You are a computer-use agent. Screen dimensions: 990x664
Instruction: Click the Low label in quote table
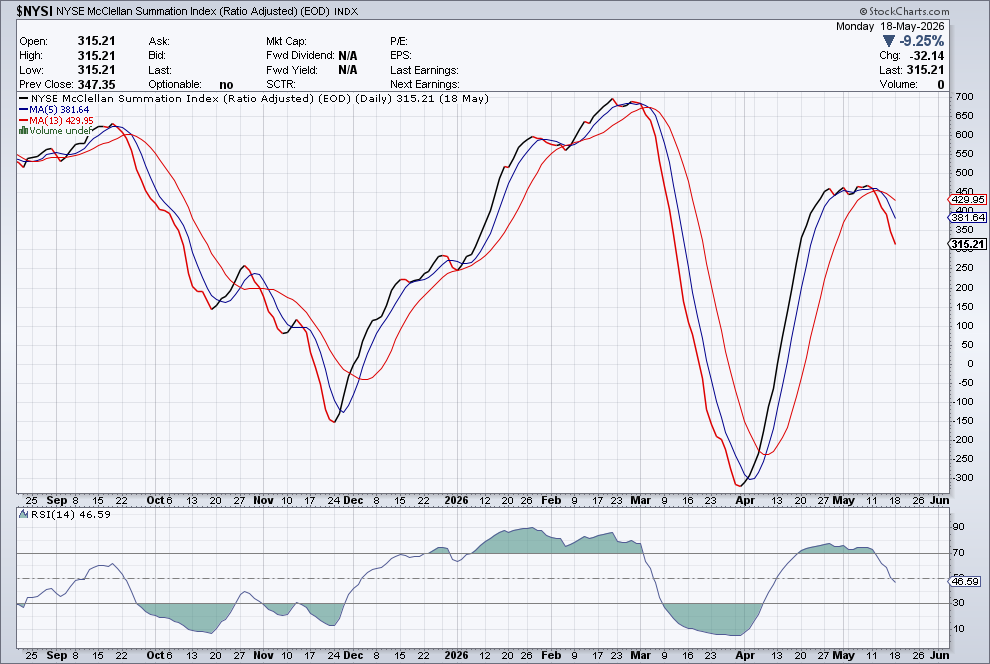point(31,70)
